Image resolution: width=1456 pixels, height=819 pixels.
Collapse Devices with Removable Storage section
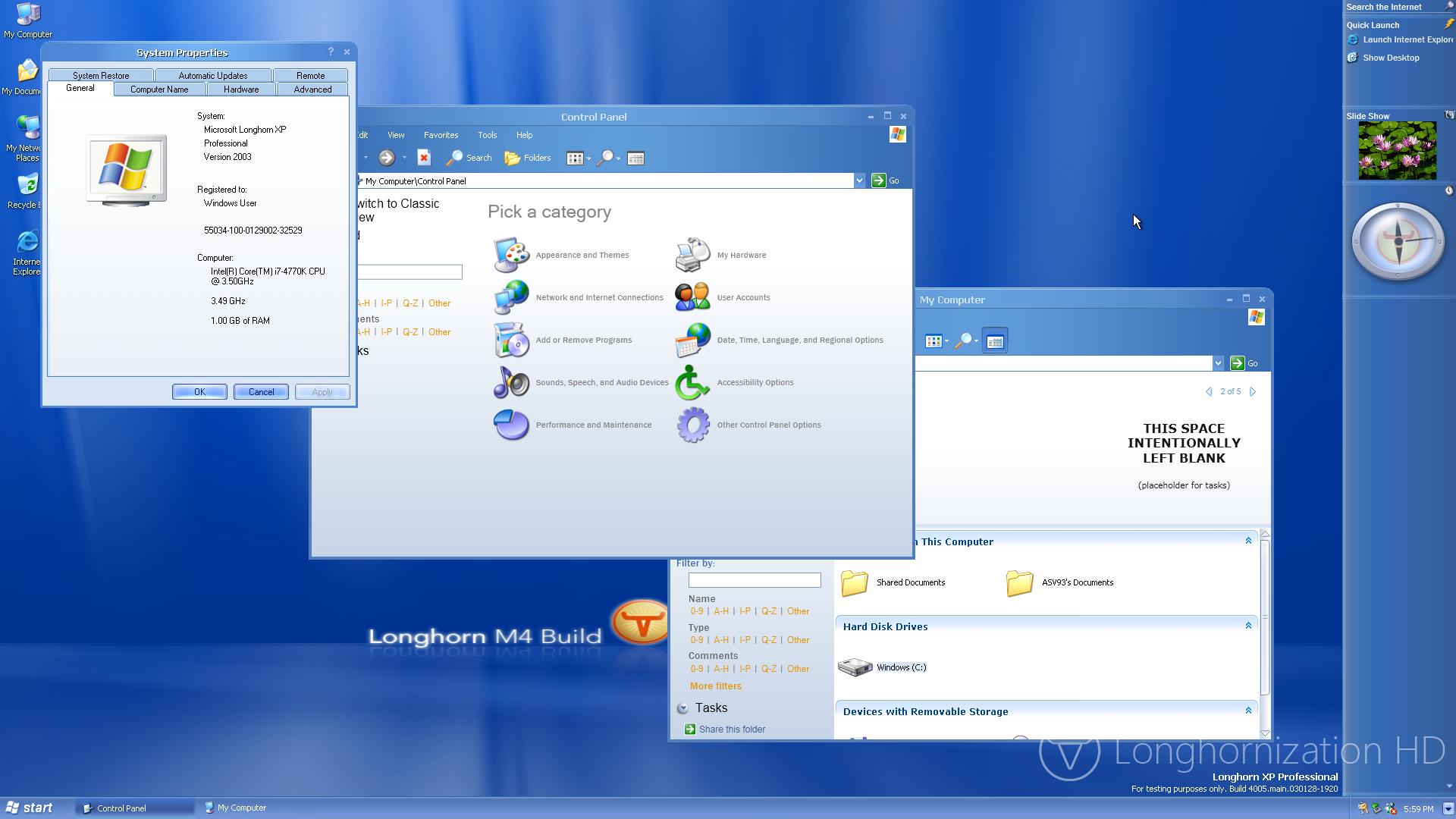(1248, 711)
